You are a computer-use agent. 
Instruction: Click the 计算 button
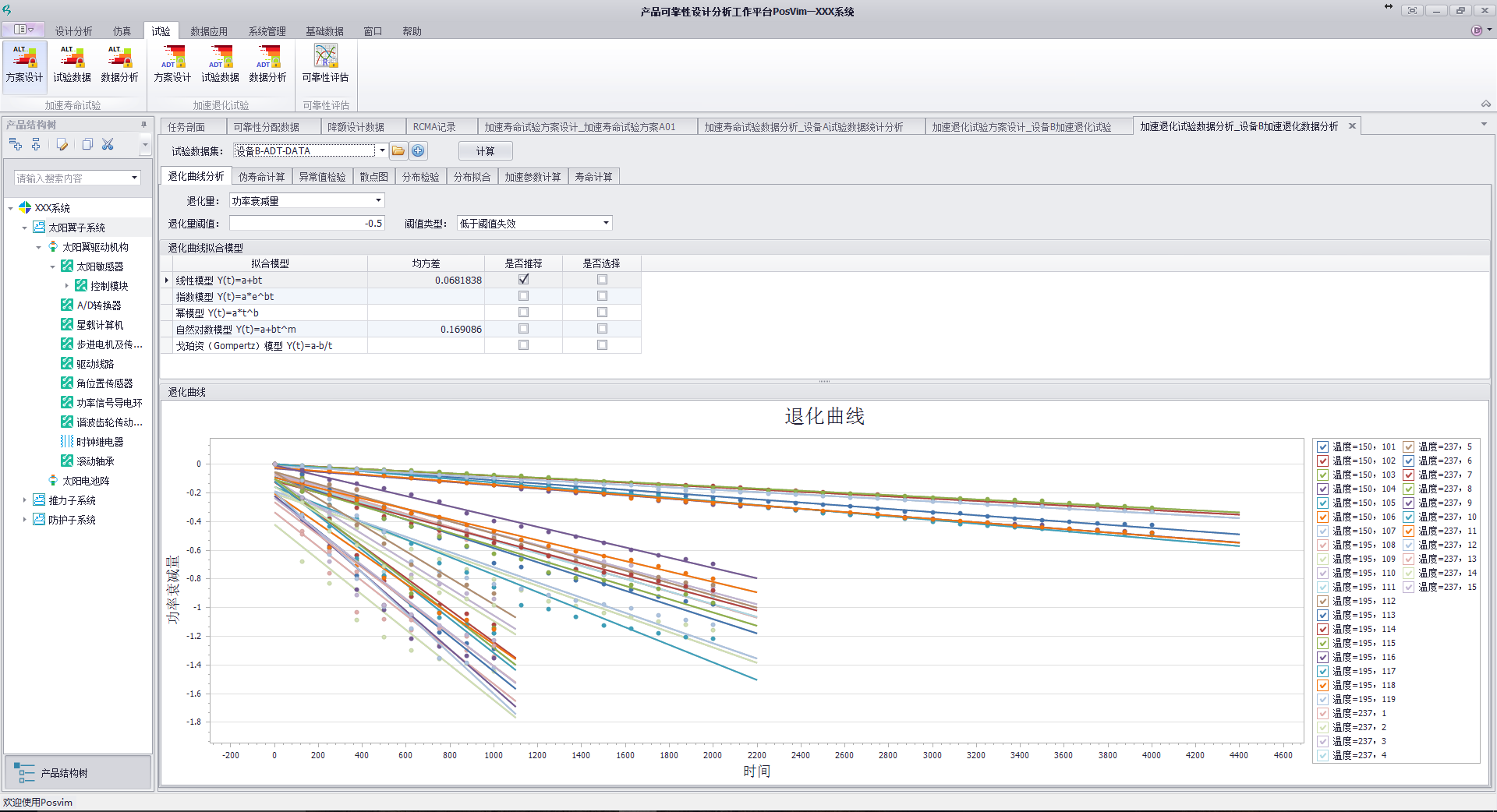[x=485, y=151]
